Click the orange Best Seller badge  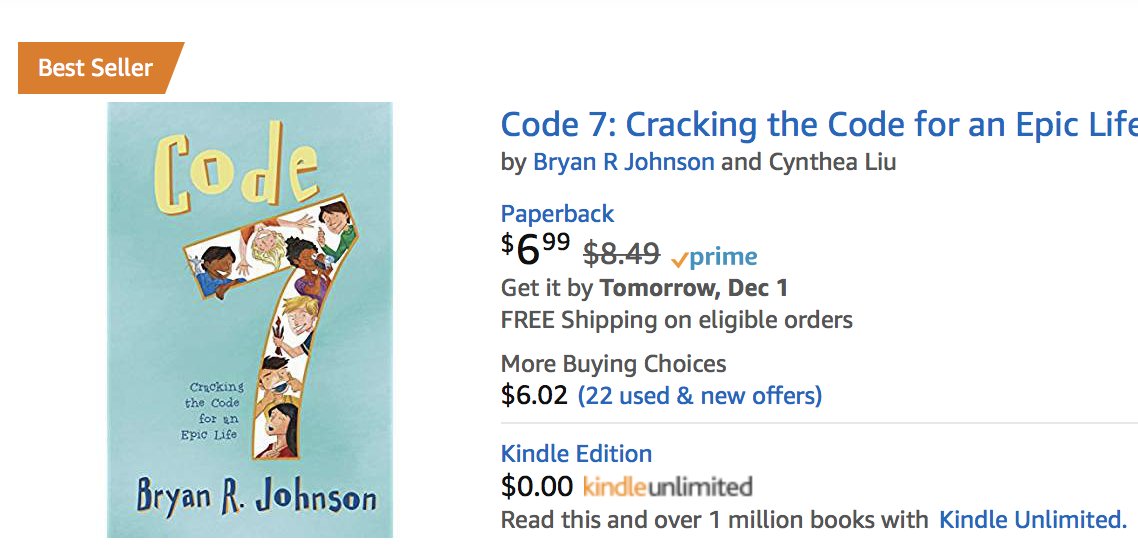[96, 68]
